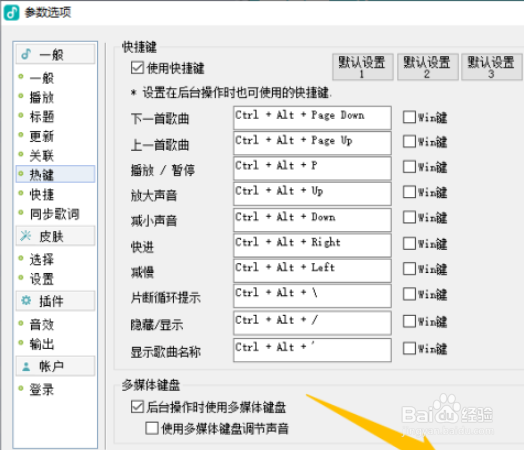Apply 默认设置 1 preset
The width and height of the screenshot is (524, 450).
point(363,67)
